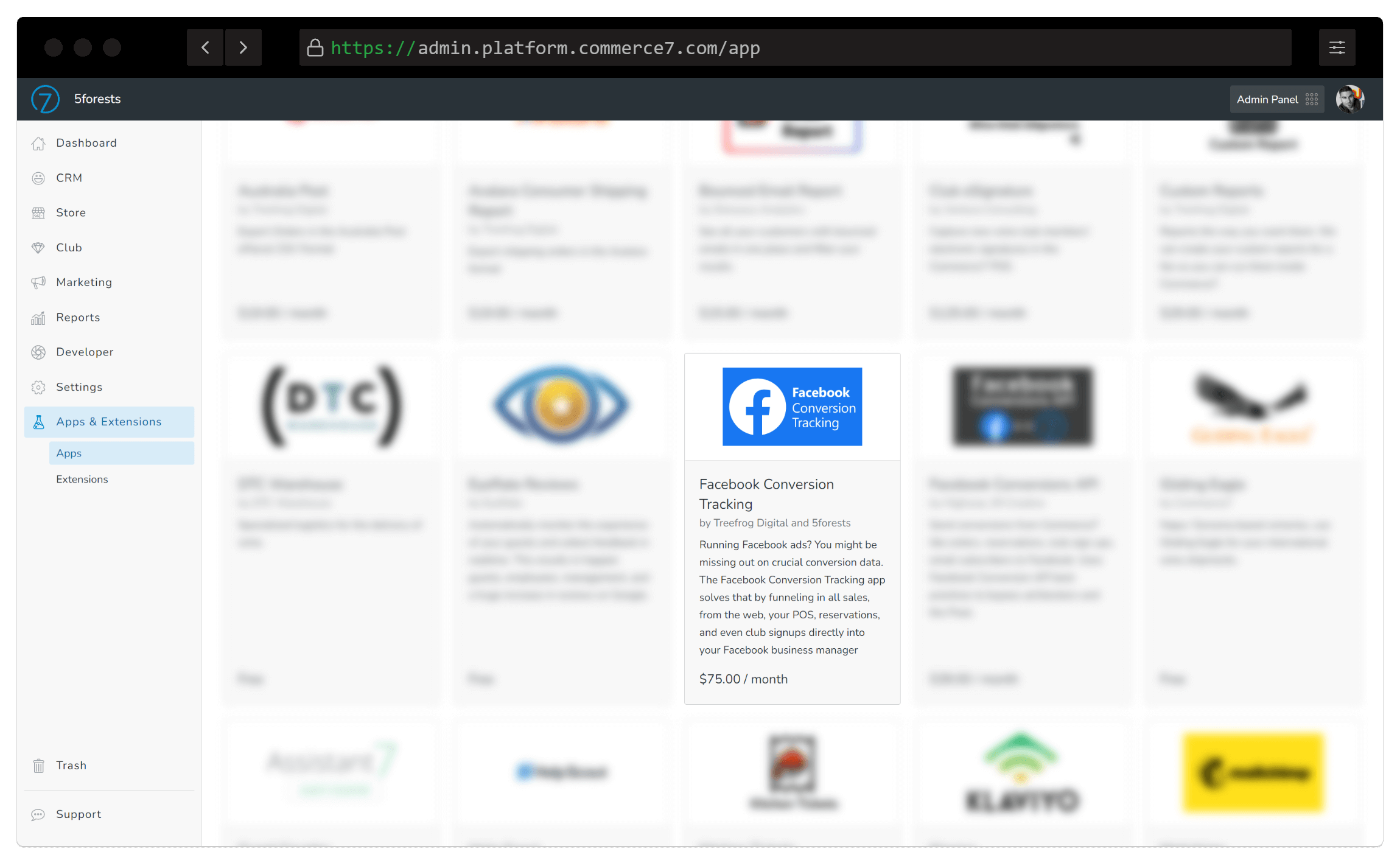Open the Settings section
The height and width of the screenshot is (863, 1400).
[79, 387]
